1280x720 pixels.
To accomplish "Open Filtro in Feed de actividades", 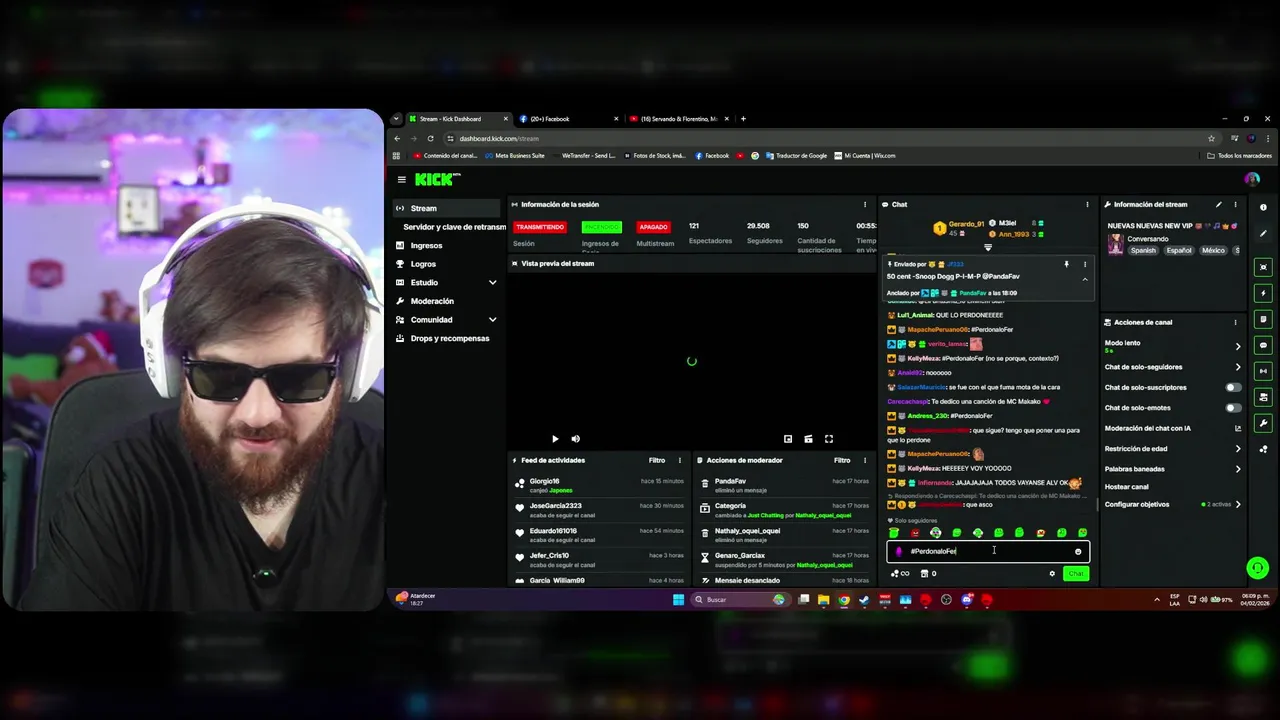I will coord(657,461).
